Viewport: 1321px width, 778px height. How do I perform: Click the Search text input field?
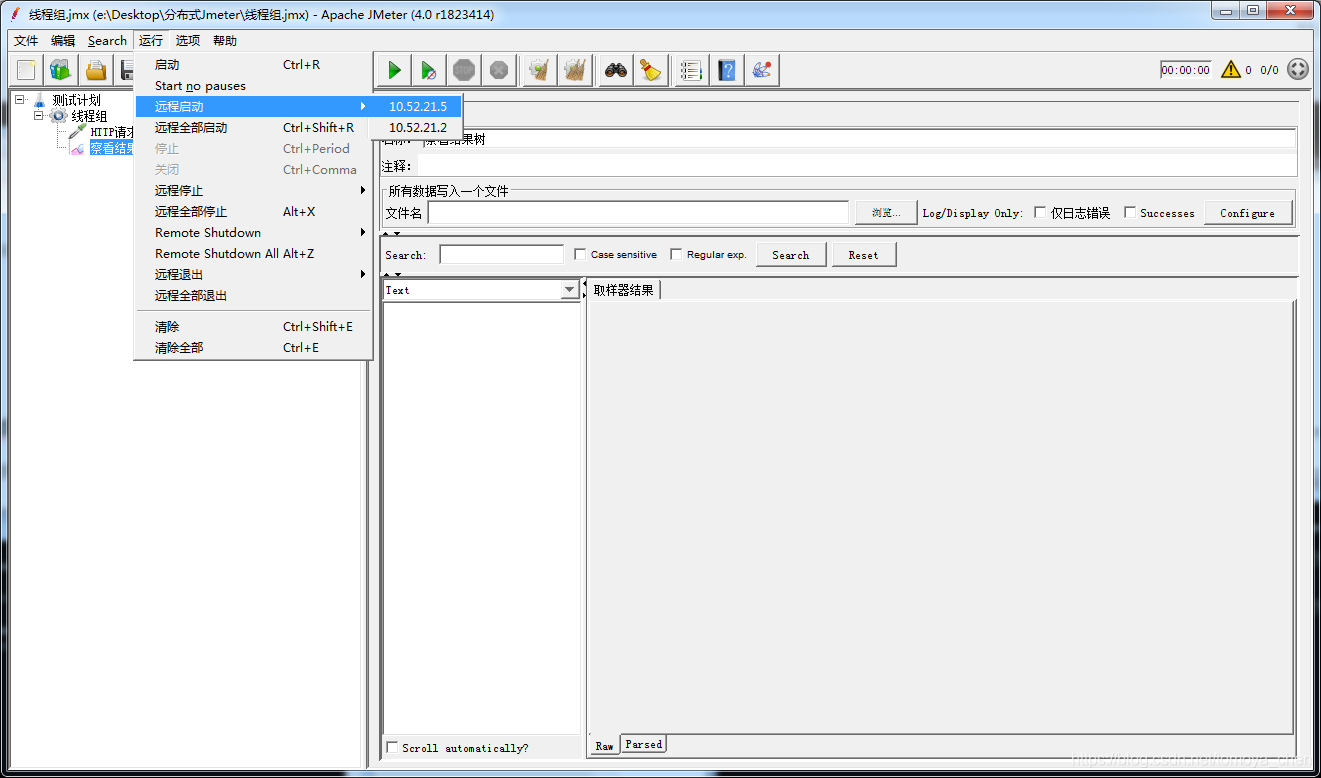502,254
